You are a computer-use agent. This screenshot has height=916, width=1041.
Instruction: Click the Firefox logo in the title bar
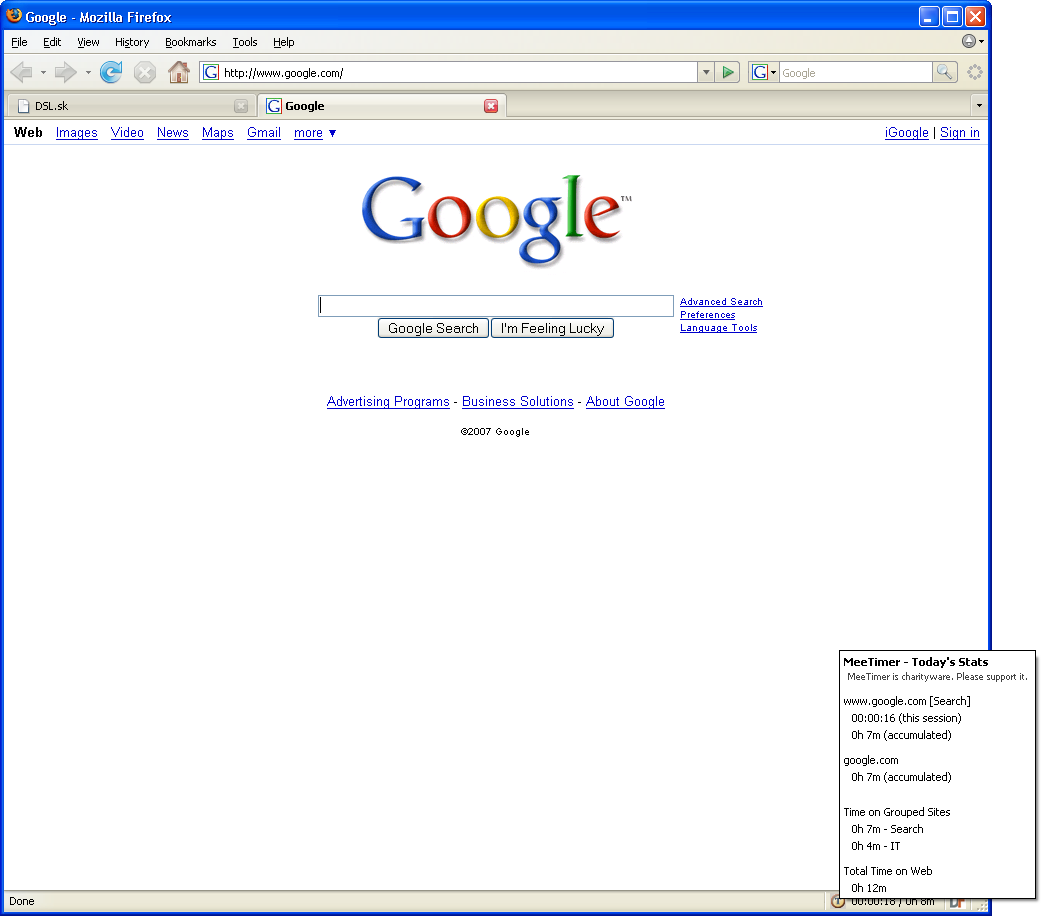coord(14,16)
